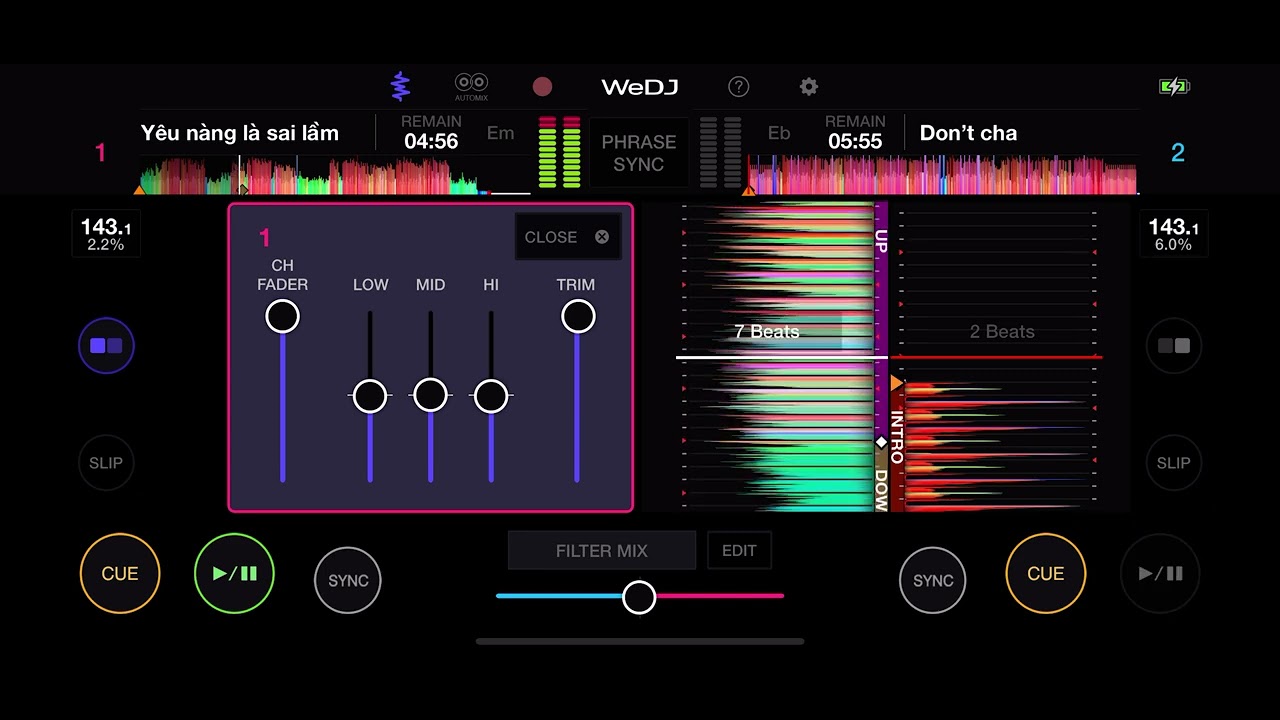This screenshot has height=720, width=1280.
Task: Click the LOW EQ knob
Action: point(370,396)
